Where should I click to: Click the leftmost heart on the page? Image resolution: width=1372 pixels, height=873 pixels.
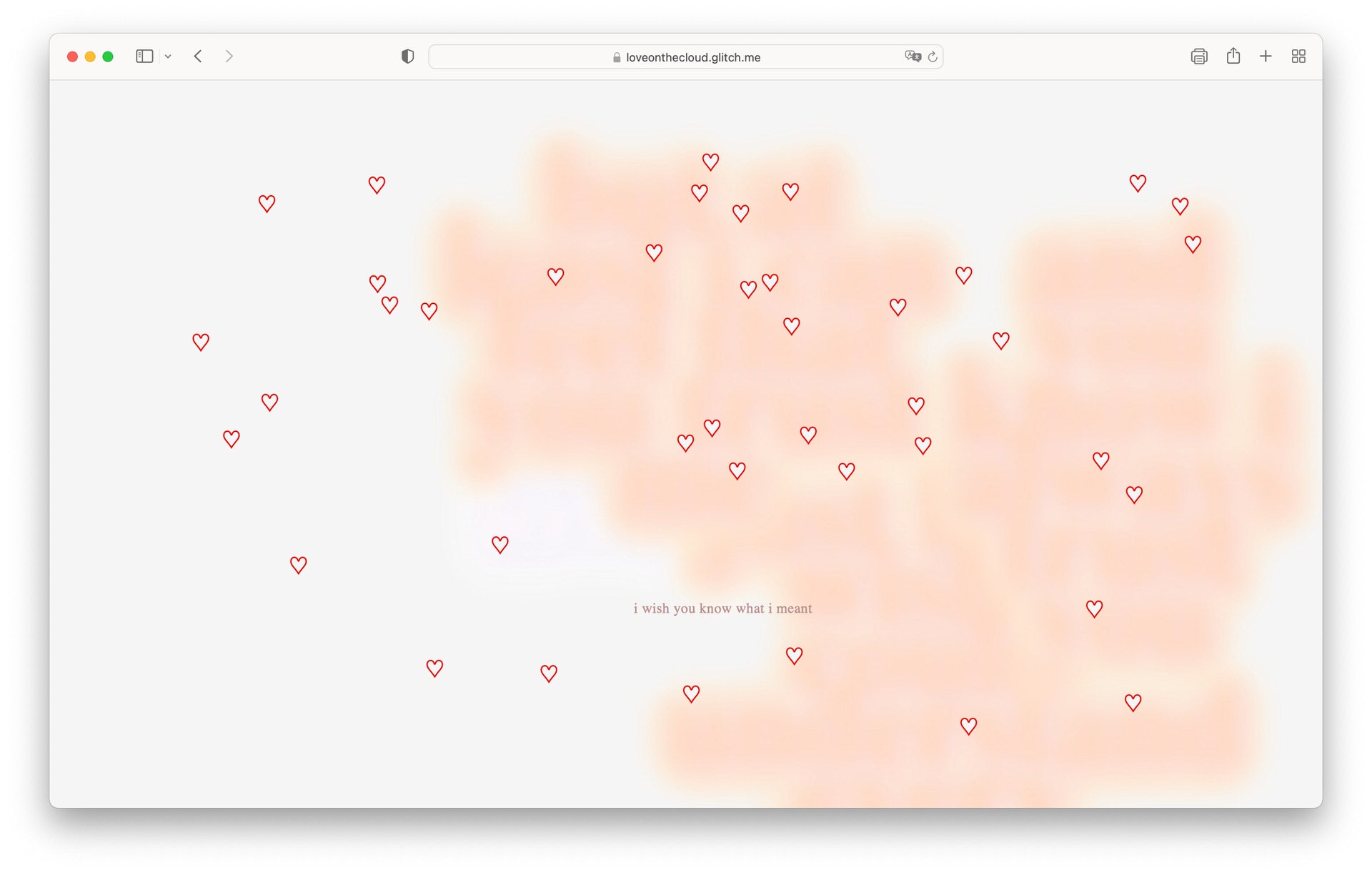pyautogui.click(x=201, y=342)
